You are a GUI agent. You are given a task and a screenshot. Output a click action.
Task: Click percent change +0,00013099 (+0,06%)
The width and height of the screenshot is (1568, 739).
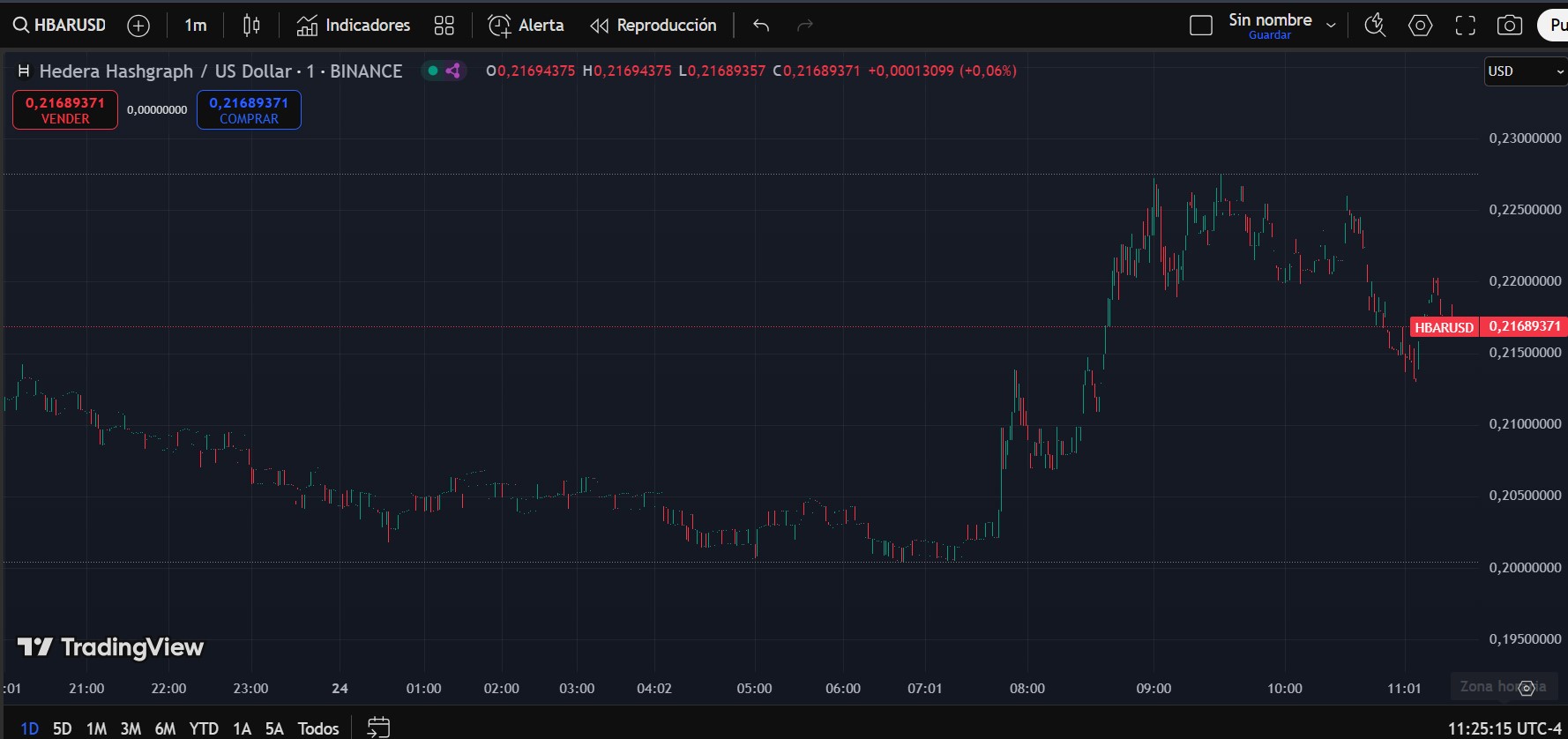tap(942, 71)
